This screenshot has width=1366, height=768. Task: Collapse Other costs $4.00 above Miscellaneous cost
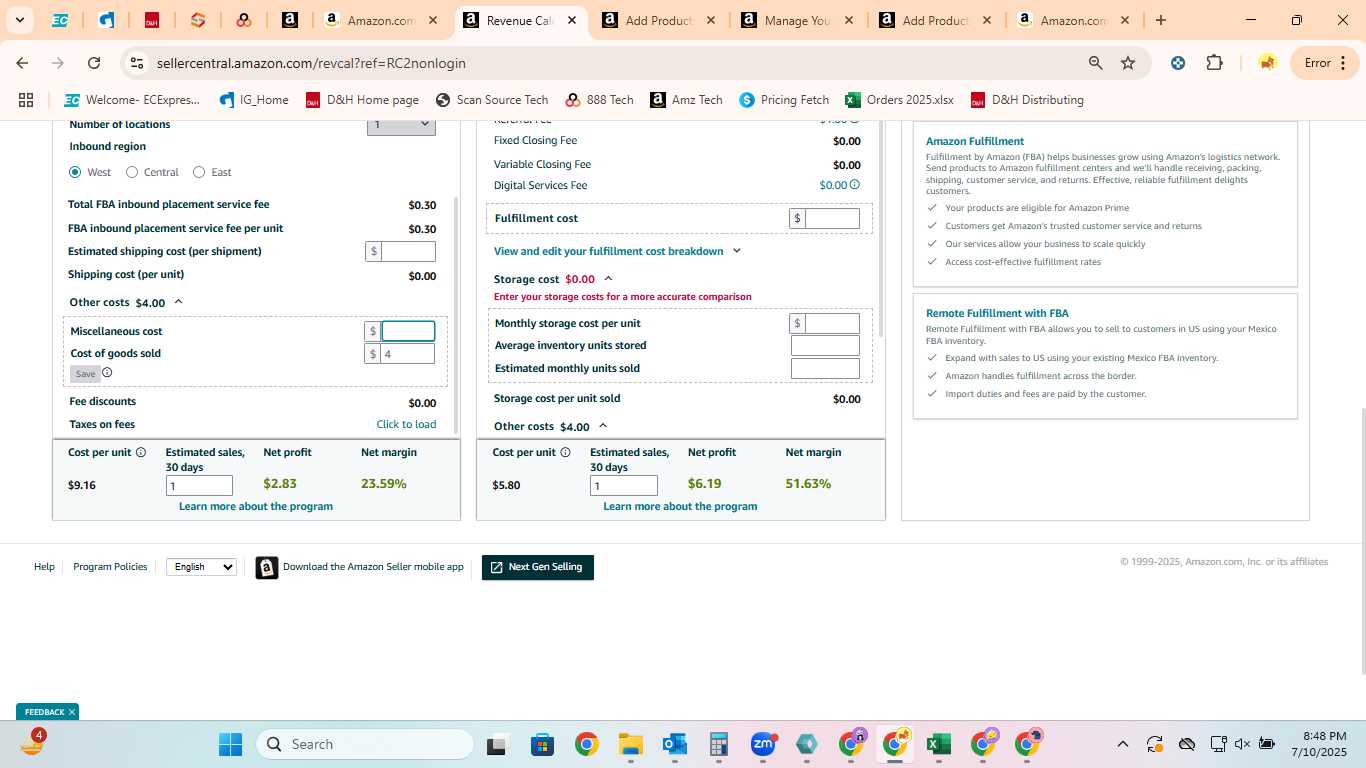click(x=179, y=302)
